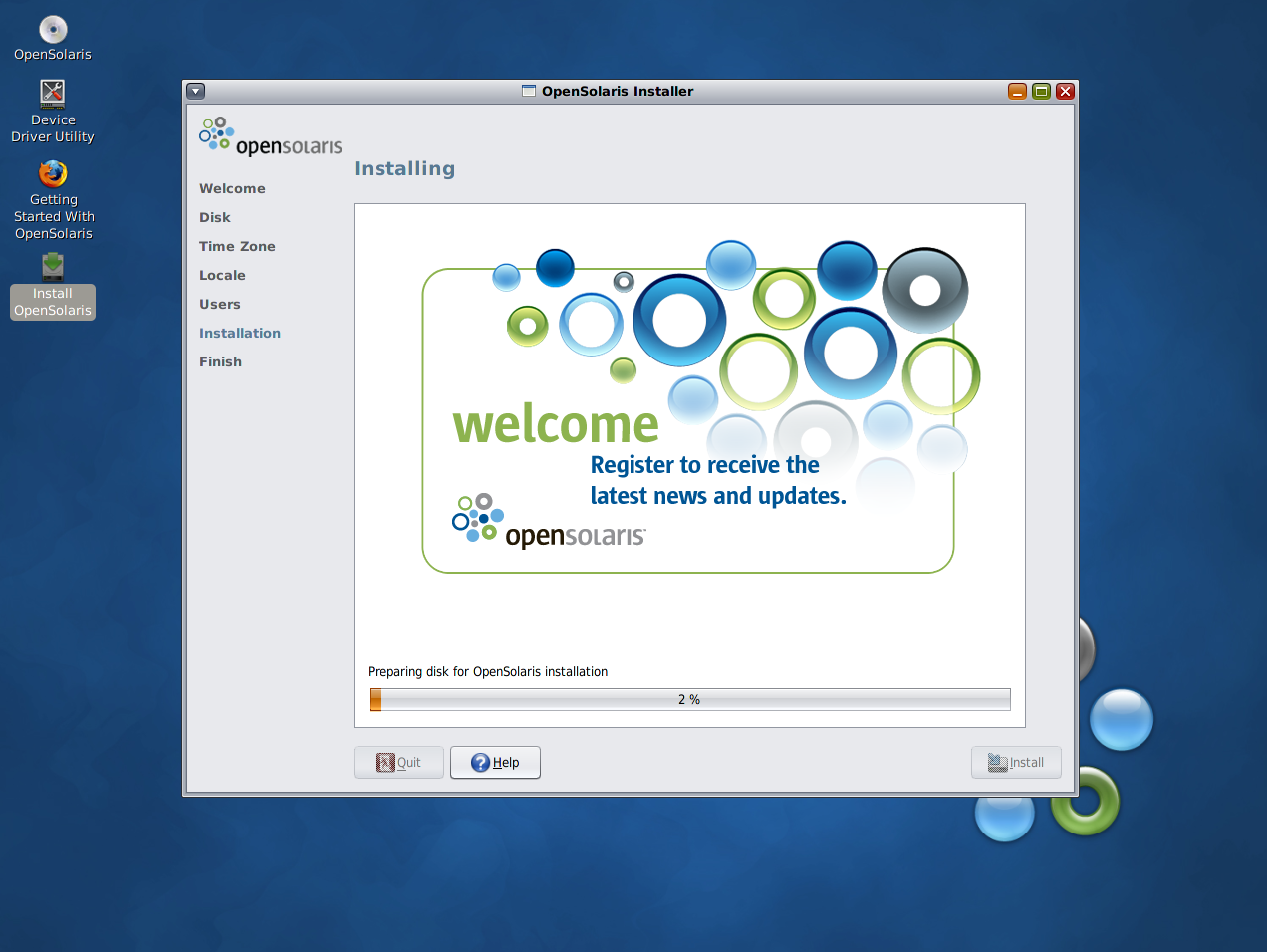Click the OpenSolaris logo in sidebar
Image resolution: width=1267 pixels, height=952 pixels.
pos(270,137)
